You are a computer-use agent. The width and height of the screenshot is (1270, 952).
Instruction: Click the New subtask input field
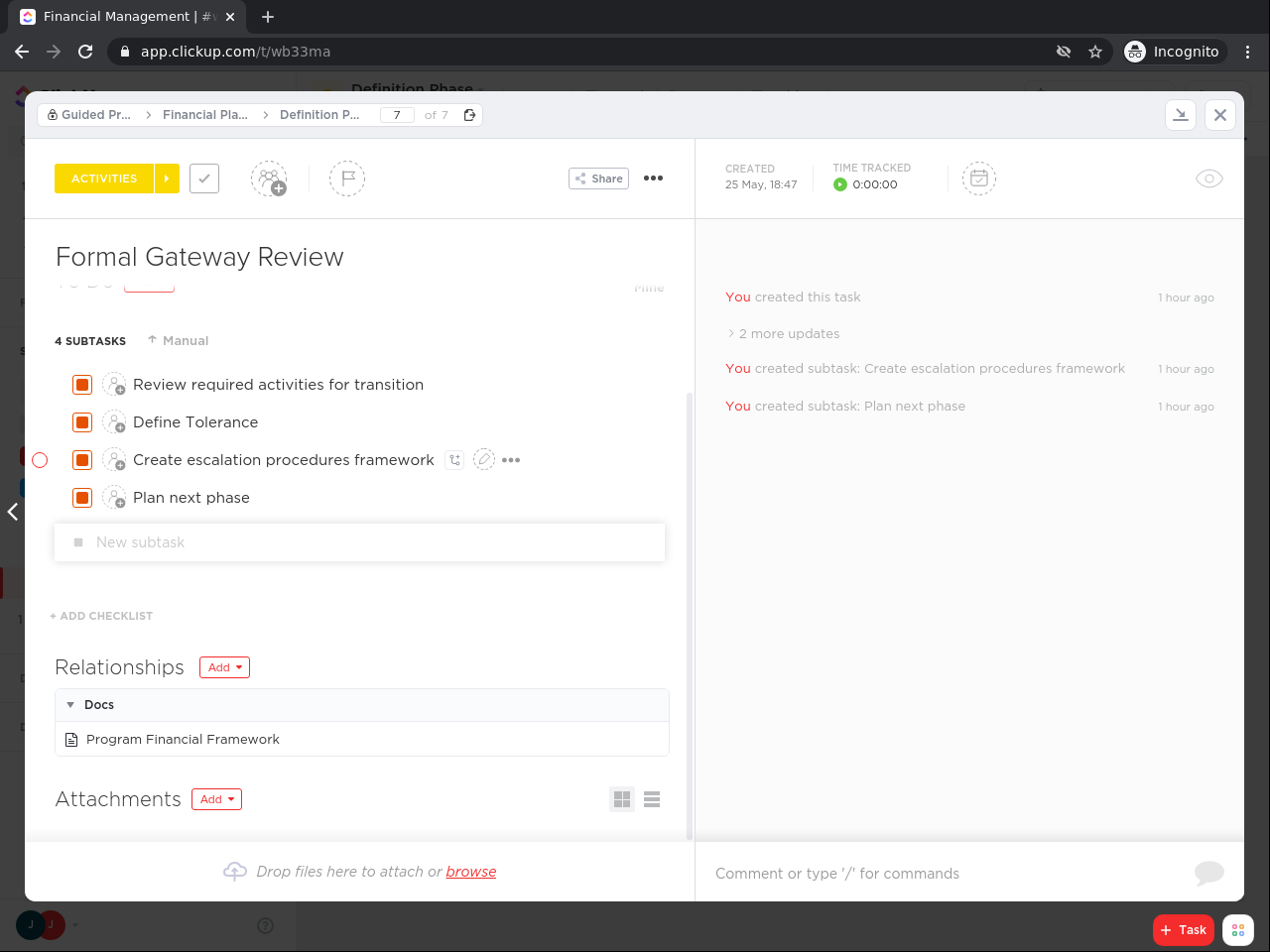(x=359, y=542)
